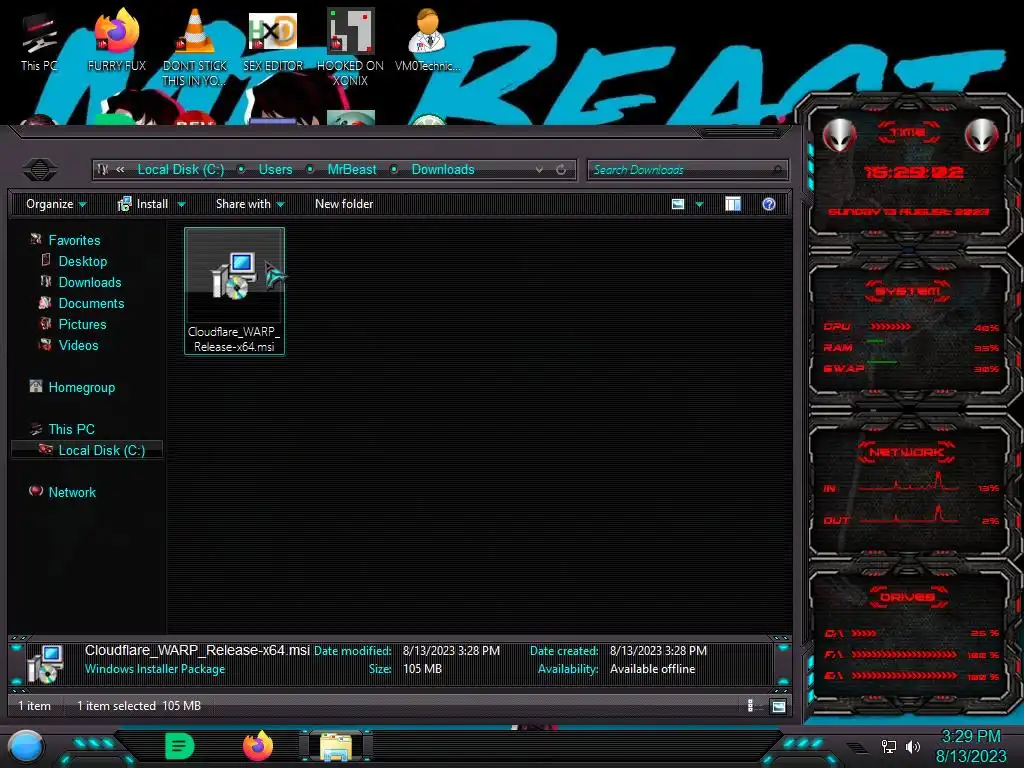This screenshot has width=1024, height=768.
Task: Refresh the Downloads folder view
Action: 561,170
